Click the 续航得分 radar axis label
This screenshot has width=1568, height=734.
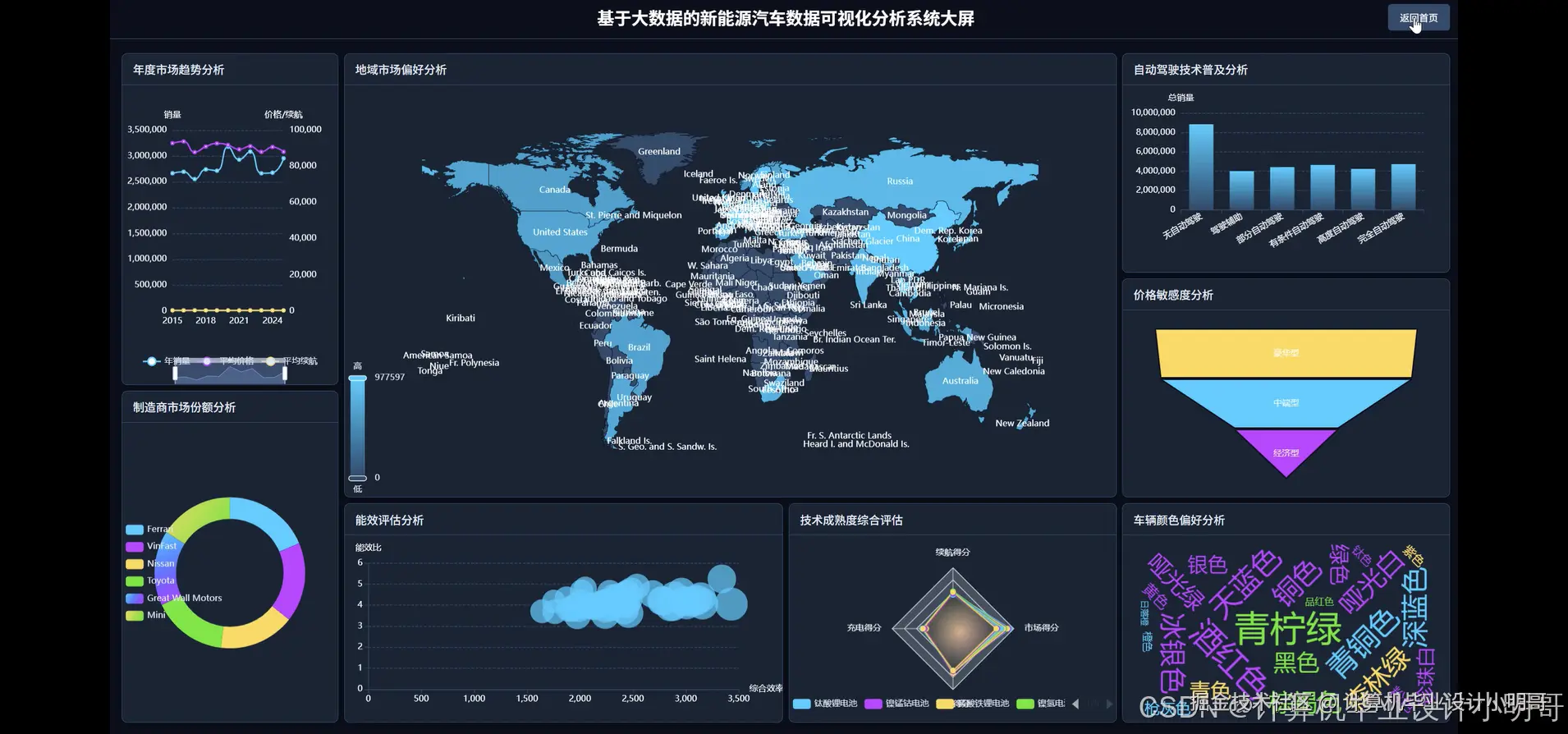click(952, 553)
